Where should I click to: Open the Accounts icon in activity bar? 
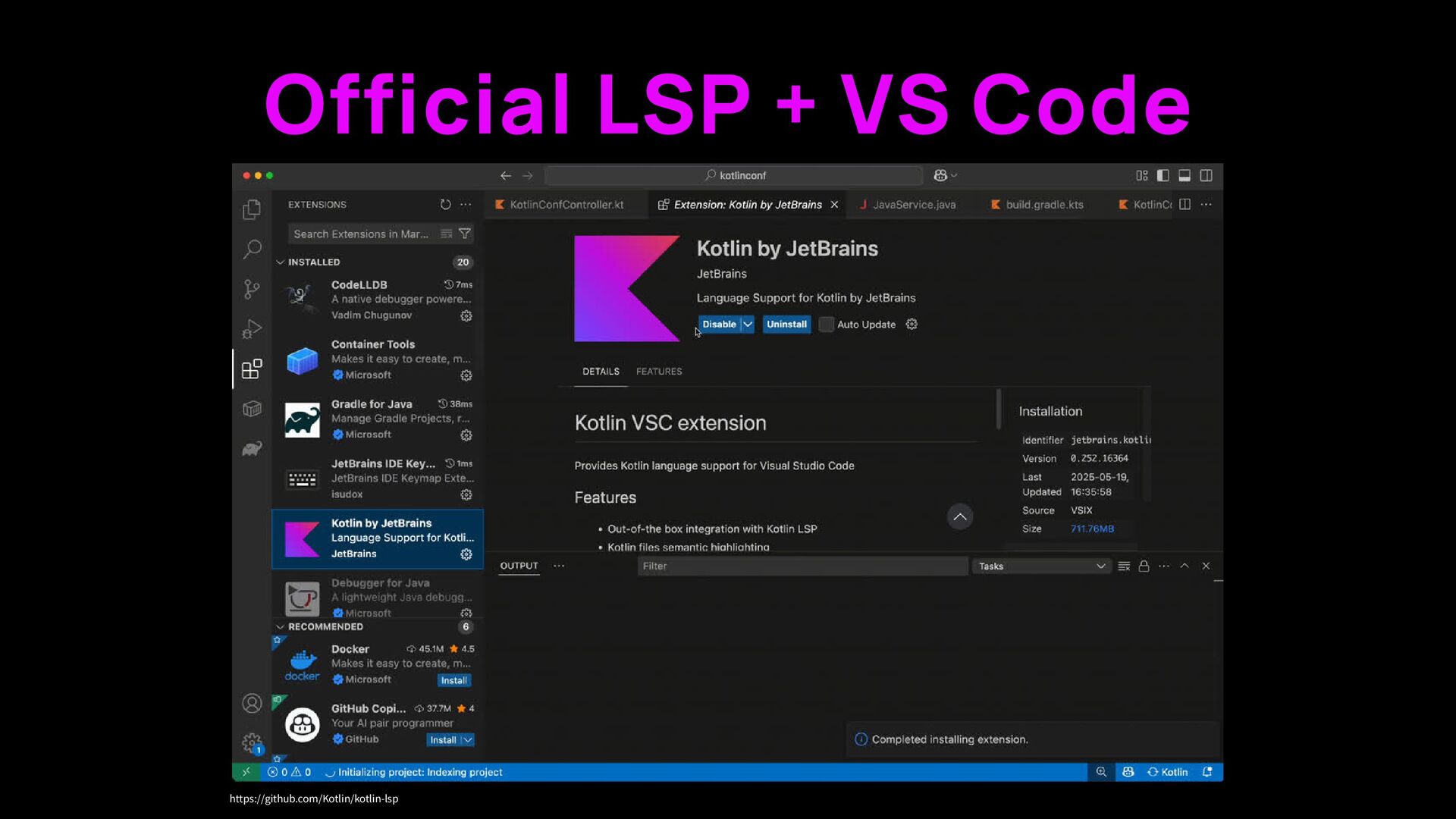tap(252, 703)
